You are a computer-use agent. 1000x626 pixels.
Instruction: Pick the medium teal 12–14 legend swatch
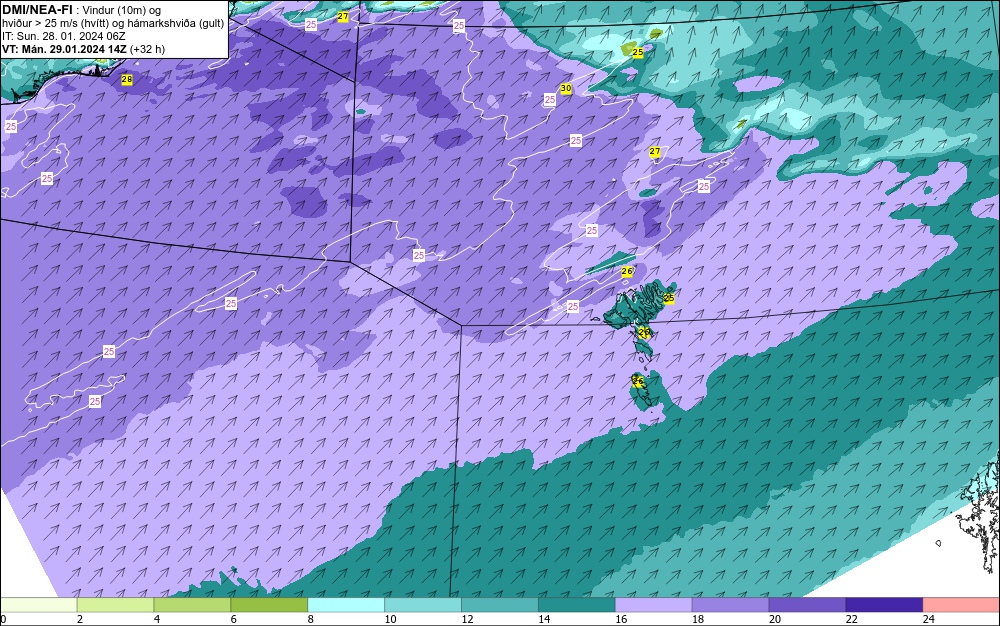point(500,605)
